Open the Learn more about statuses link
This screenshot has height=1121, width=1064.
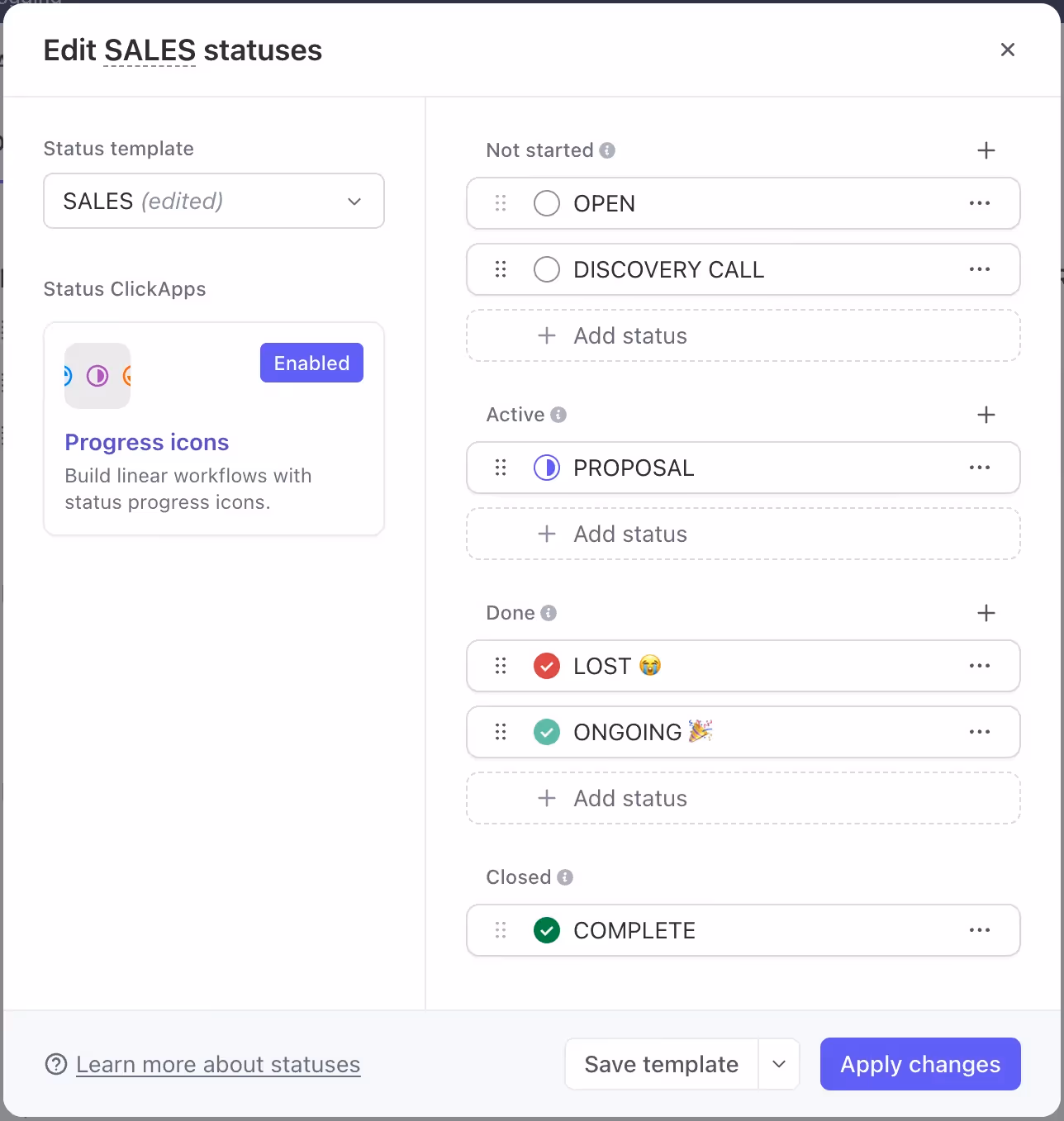[218, 1064]
